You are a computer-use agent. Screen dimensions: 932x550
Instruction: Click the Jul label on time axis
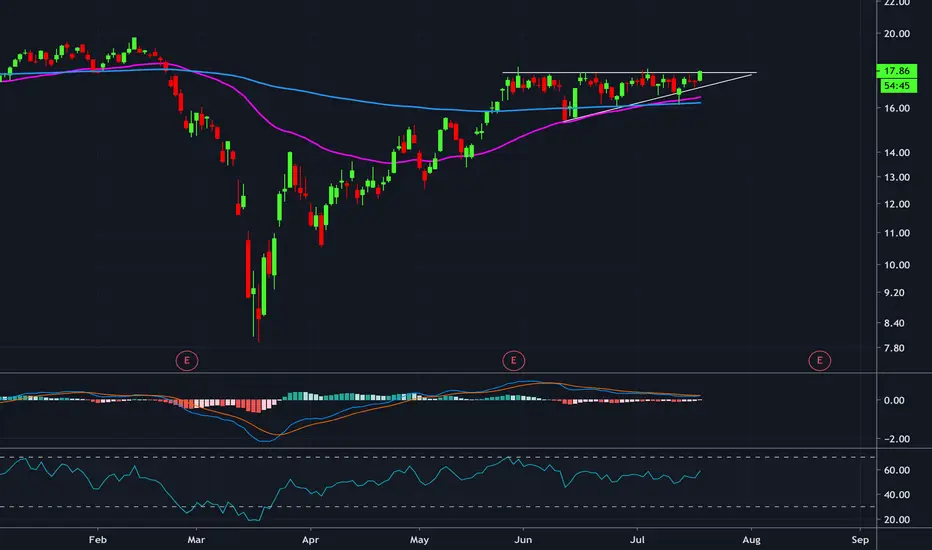tap(637, 540)
